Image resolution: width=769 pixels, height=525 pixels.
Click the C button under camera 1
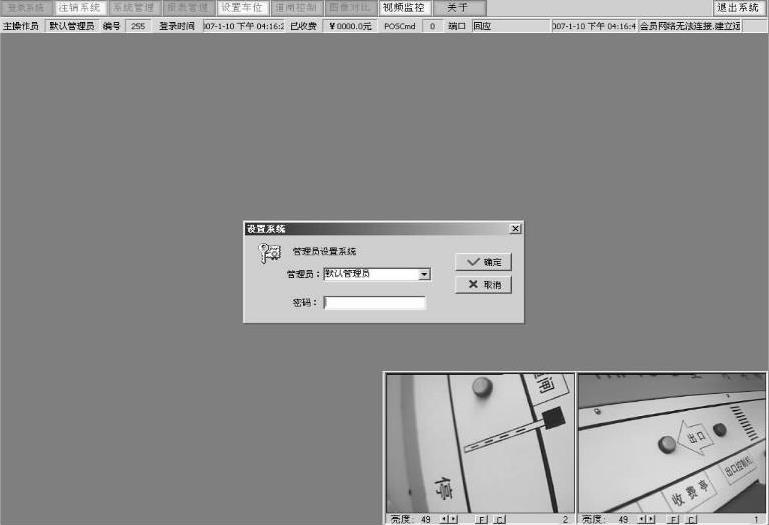[692, 520]
